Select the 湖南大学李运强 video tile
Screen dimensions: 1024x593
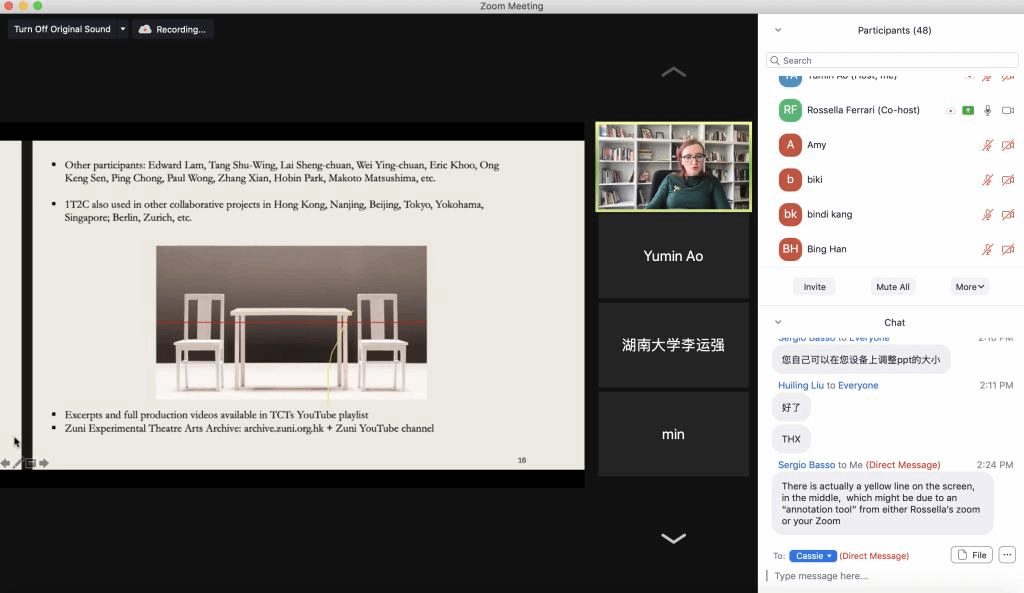click(x=673, y=345)
